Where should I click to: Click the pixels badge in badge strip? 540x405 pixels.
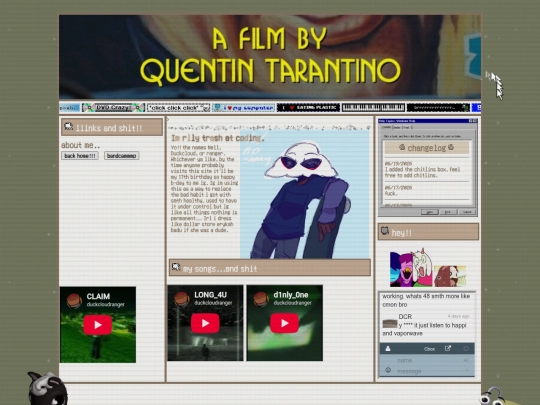(x=70, y=108)
